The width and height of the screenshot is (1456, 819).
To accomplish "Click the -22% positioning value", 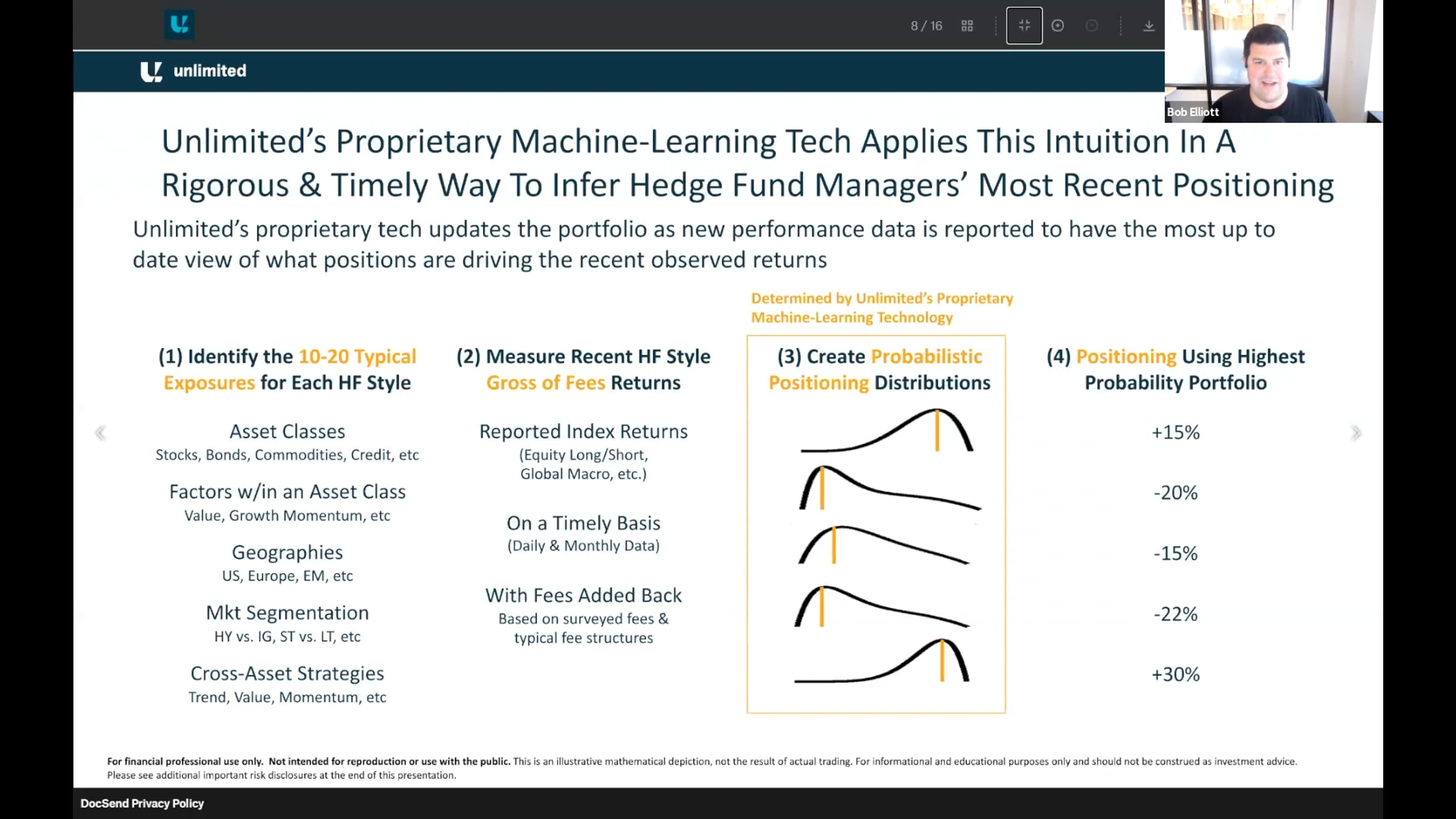I will 1175,614.
